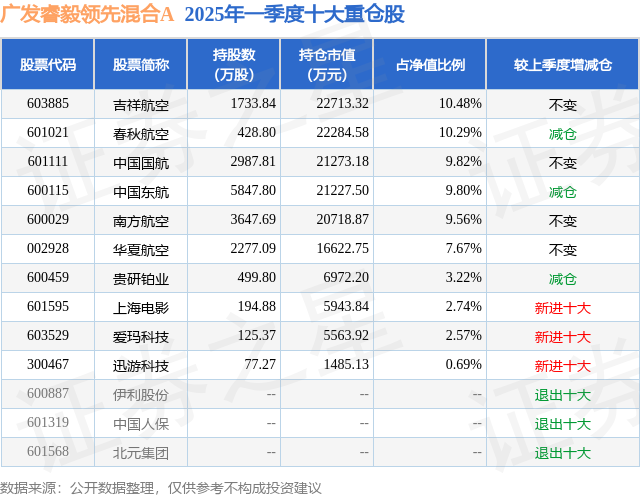Screen dimensions: 640x497
Task: Click the 持股数(万股) column header
Action: click(234, 64)
